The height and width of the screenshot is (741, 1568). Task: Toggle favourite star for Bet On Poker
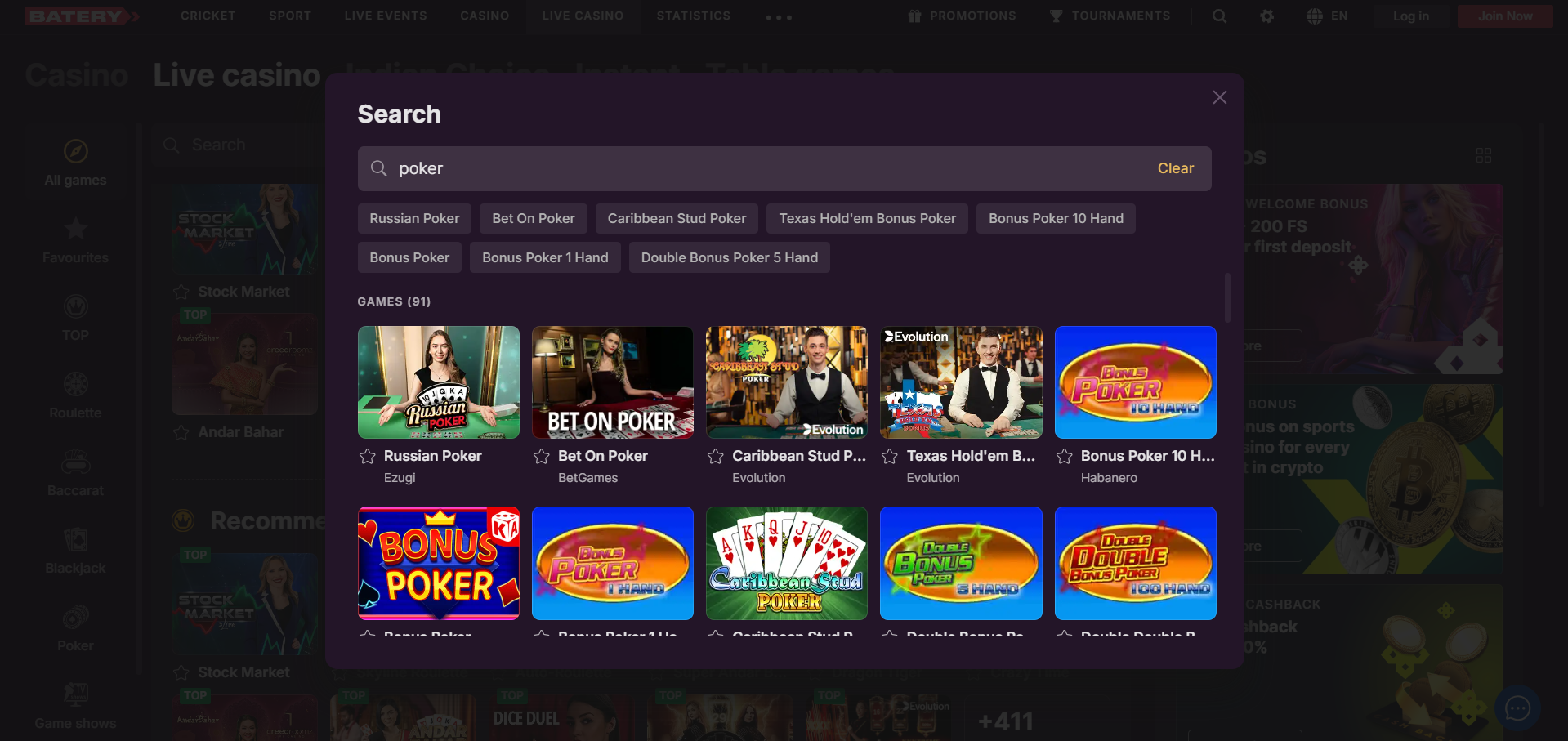coord(541,457)
